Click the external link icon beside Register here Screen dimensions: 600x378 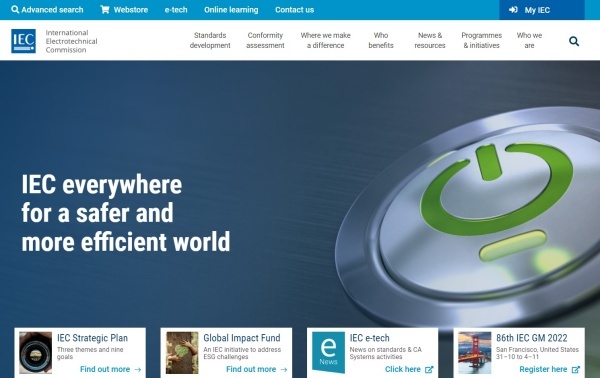coord(576,370)
